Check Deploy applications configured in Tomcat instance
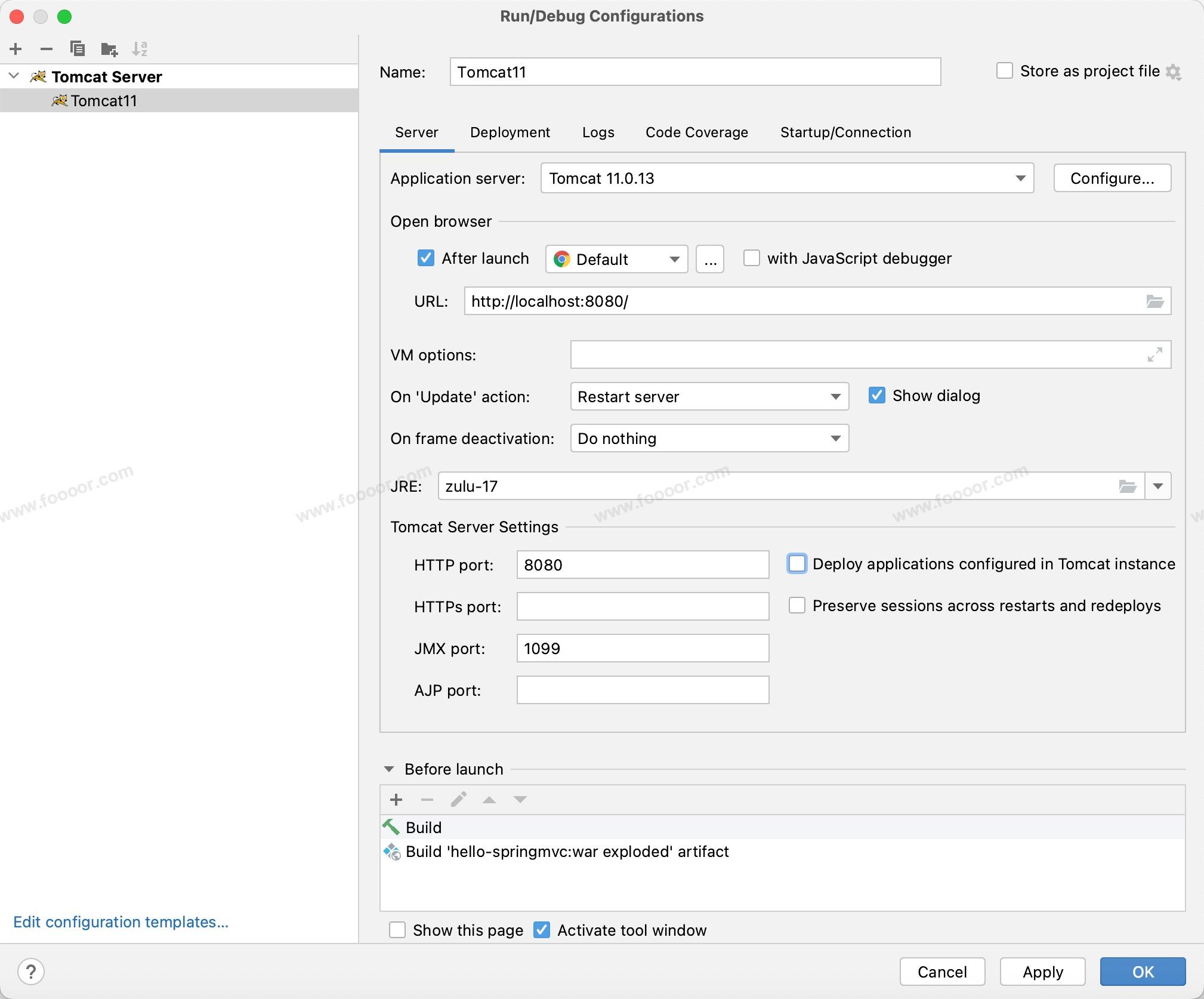The width and height of the screenshot is (1204, 999). (797, 564)
